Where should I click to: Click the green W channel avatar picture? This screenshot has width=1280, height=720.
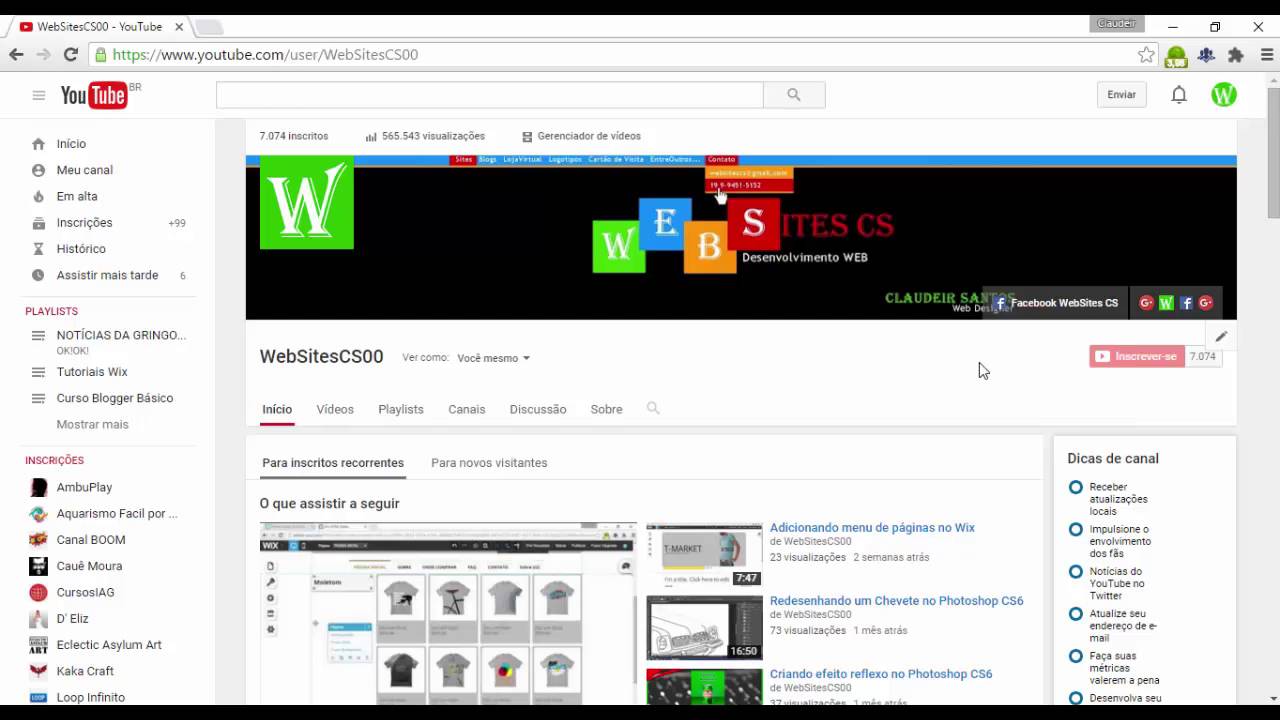pyautogui.click(x=307, y=202)
